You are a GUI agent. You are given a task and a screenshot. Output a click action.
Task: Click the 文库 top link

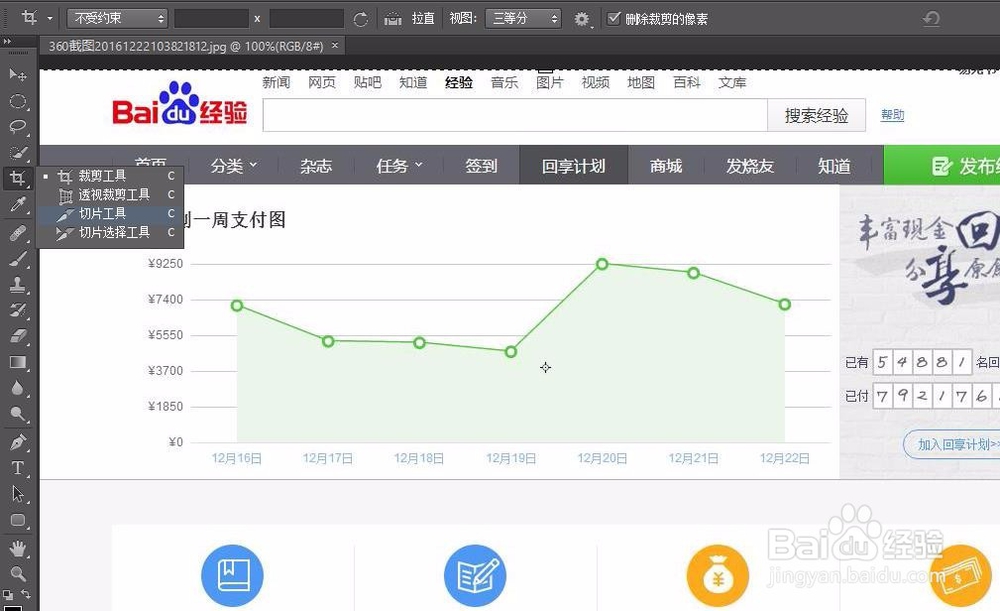click(732, 82)
